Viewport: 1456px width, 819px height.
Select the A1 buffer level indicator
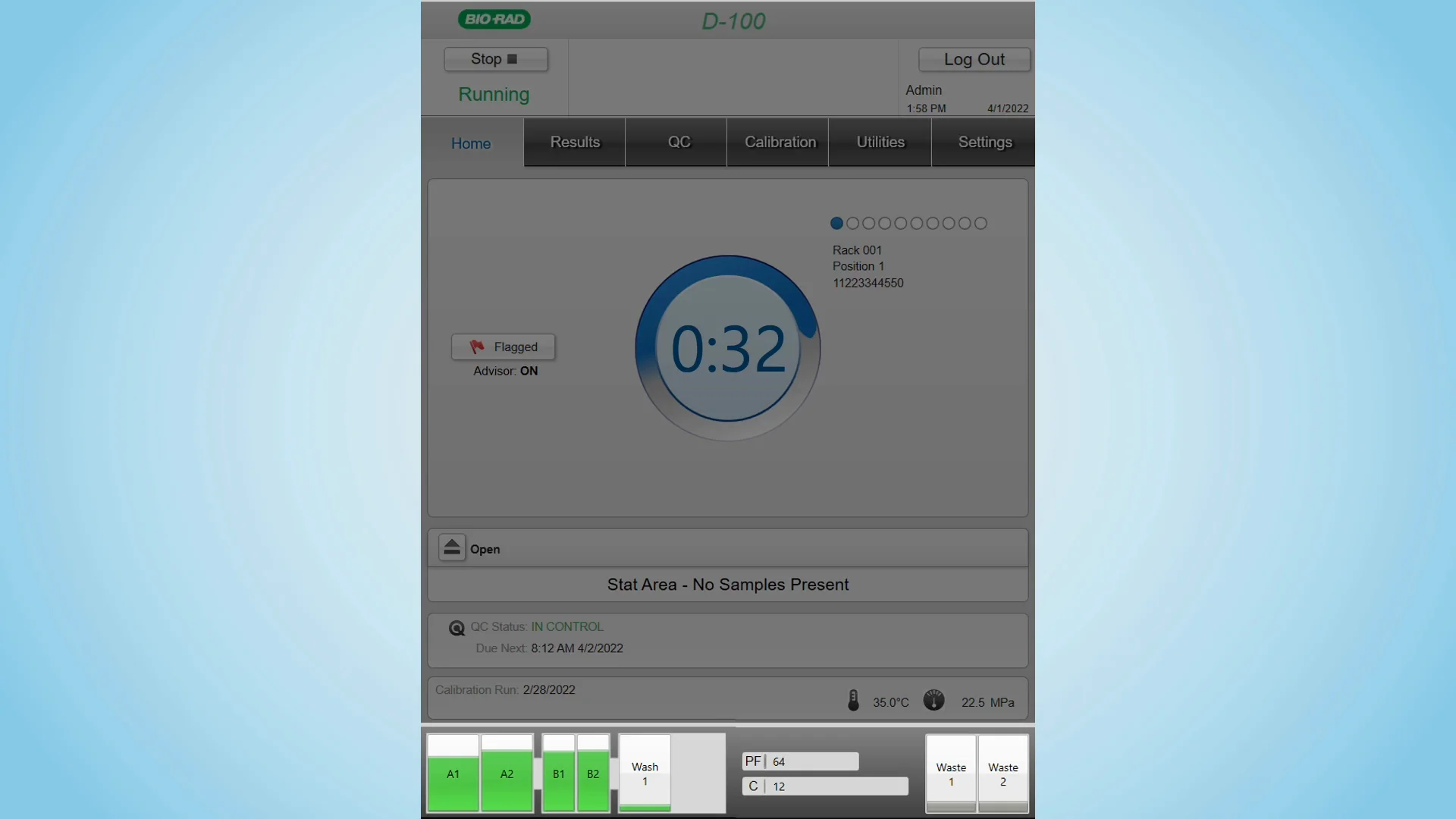click(453, 773)
